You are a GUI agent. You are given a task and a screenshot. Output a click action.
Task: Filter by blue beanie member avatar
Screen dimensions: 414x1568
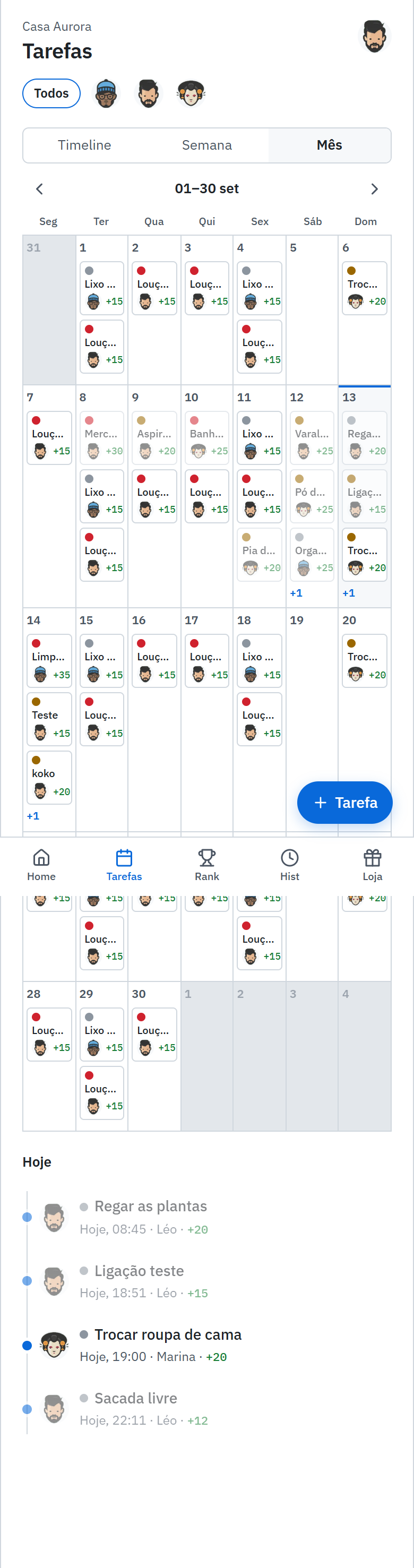[106, 94]
